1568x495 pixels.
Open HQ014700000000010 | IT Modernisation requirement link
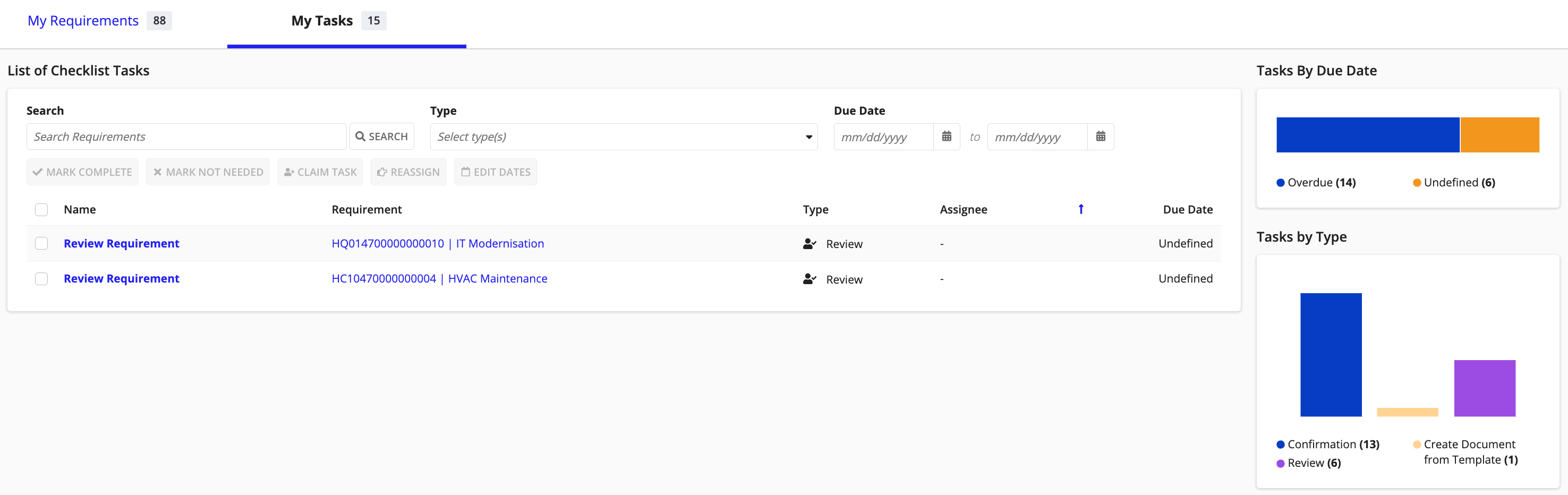coord(438,244)
